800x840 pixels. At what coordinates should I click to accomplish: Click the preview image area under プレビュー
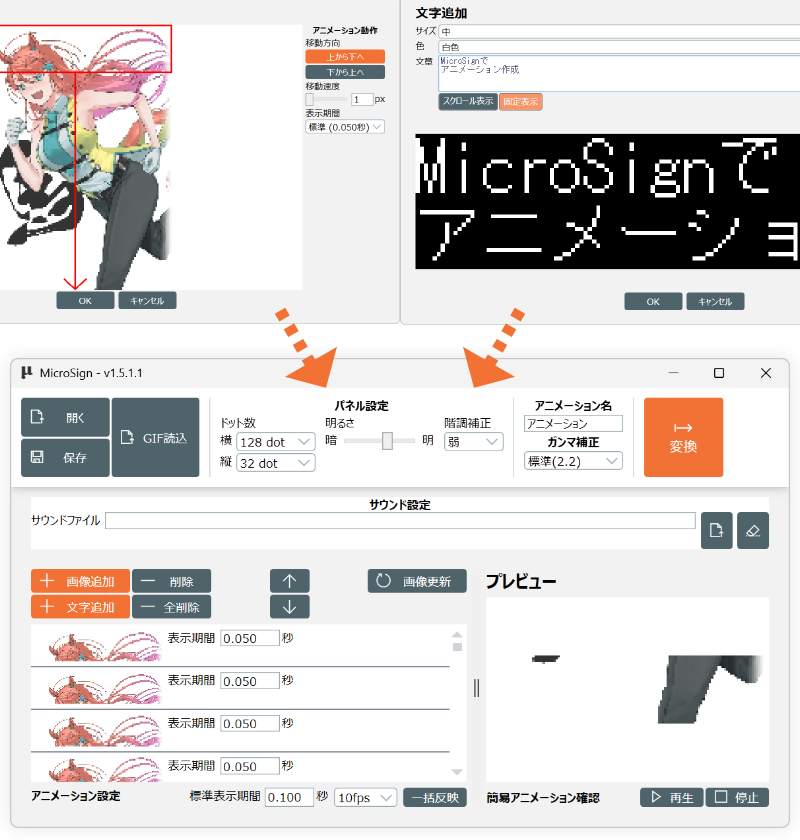(x=627, y=689)
